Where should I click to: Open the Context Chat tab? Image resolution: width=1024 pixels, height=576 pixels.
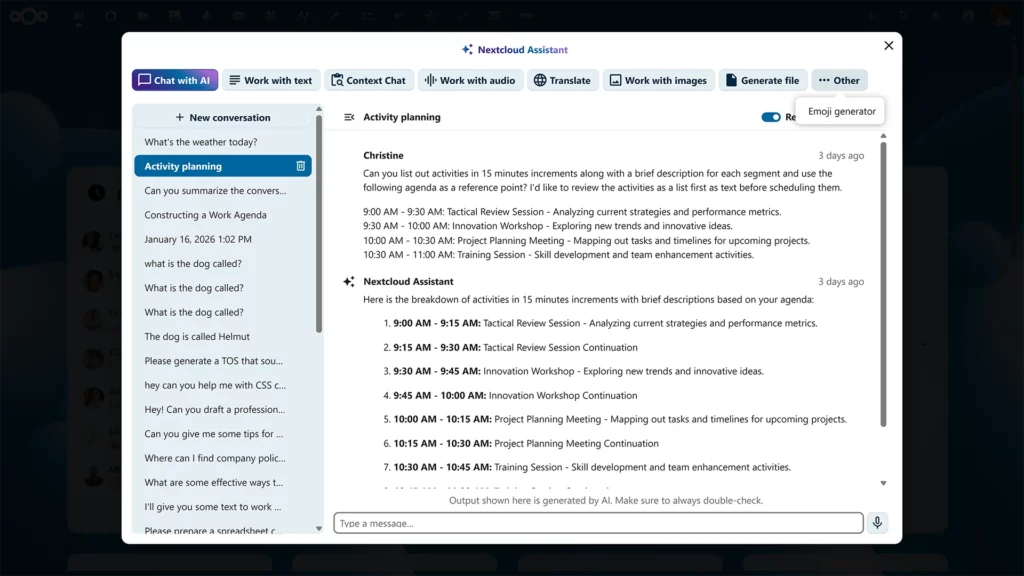366,80
